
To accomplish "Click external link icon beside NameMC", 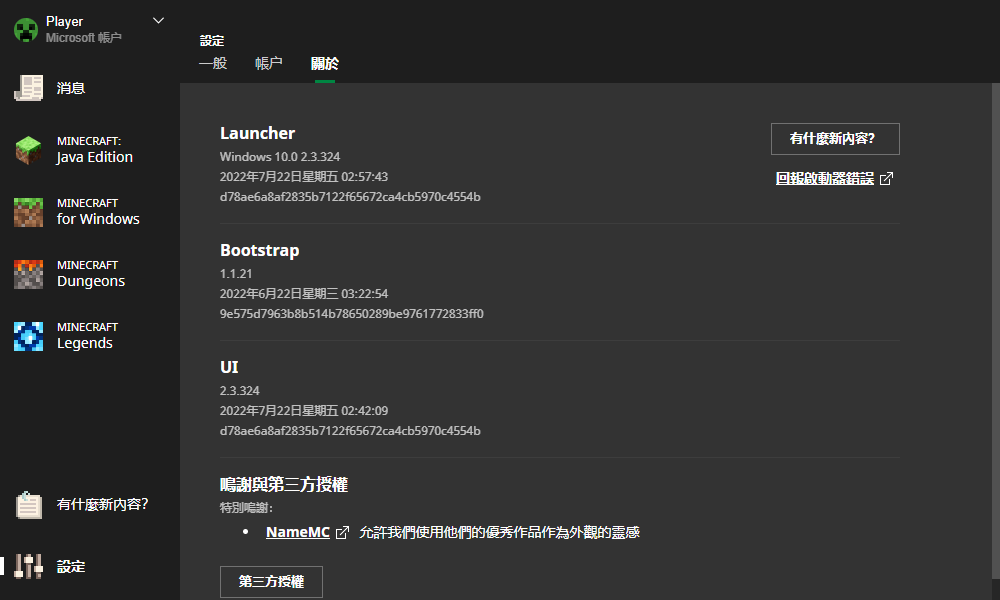I will pos(342,532).
